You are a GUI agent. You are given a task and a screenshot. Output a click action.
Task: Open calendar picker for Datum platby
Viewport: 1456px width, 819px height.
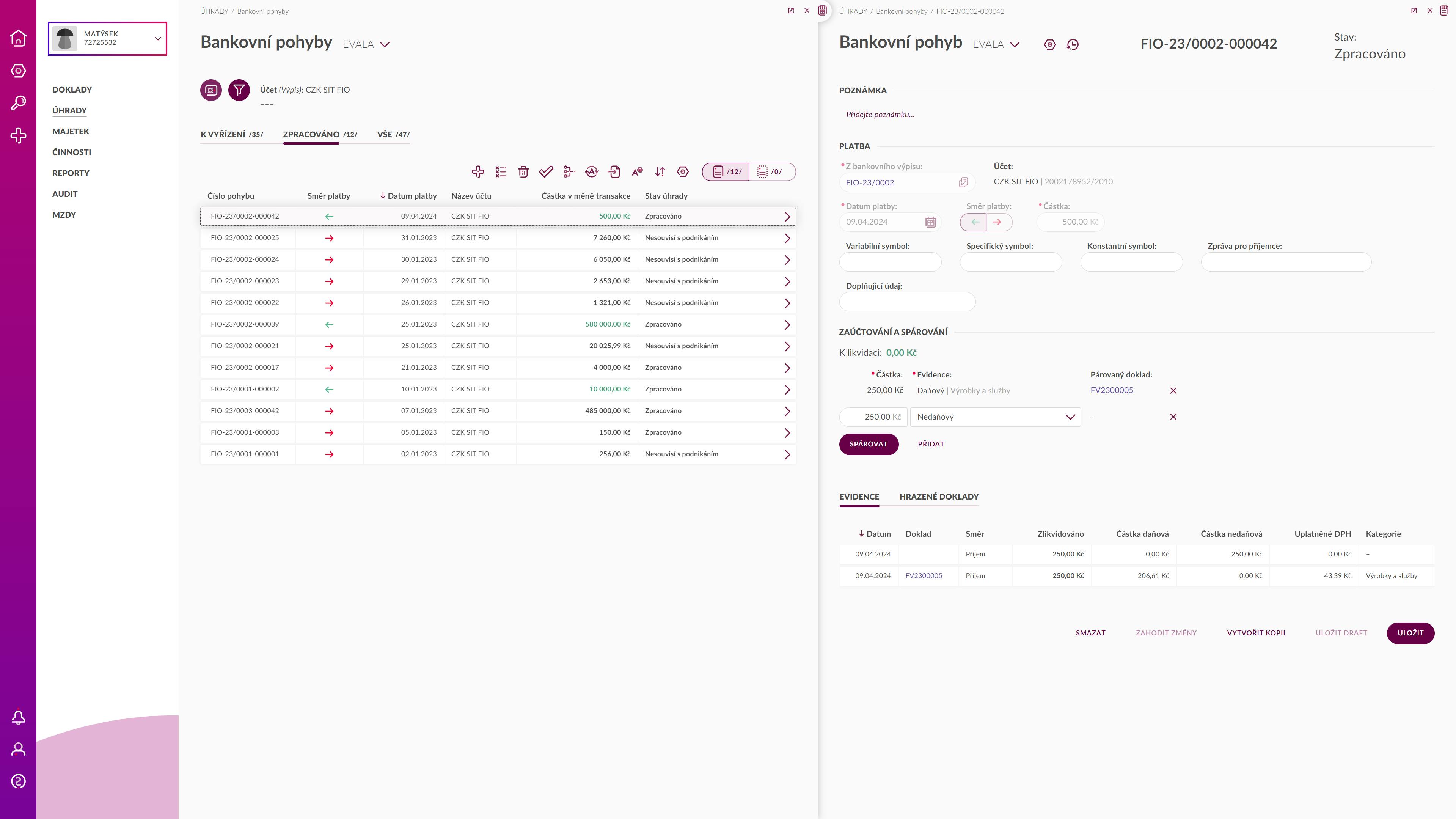tap(930, 222)
